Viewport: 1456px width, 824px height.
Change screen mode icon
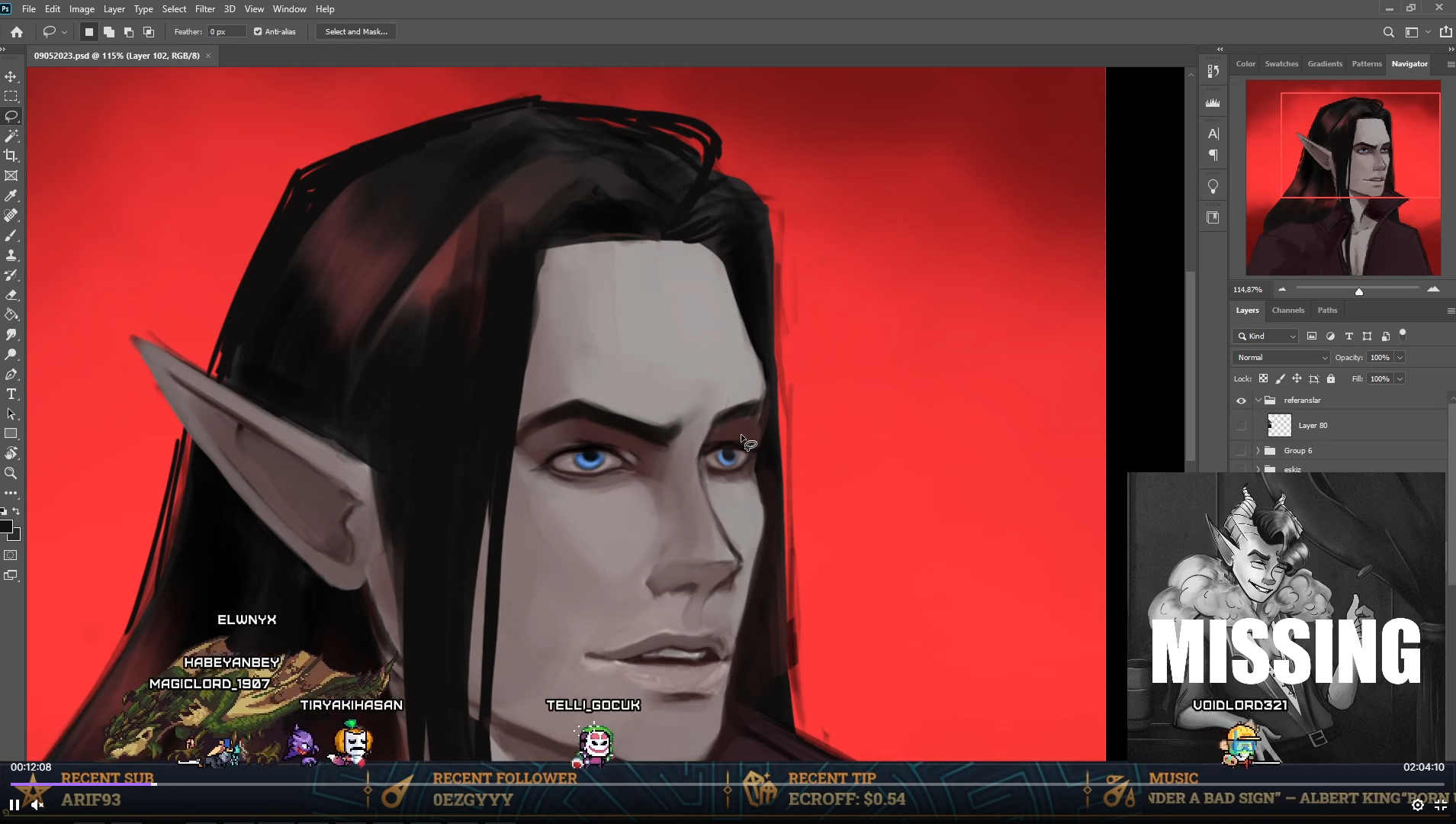coord(11,575)
